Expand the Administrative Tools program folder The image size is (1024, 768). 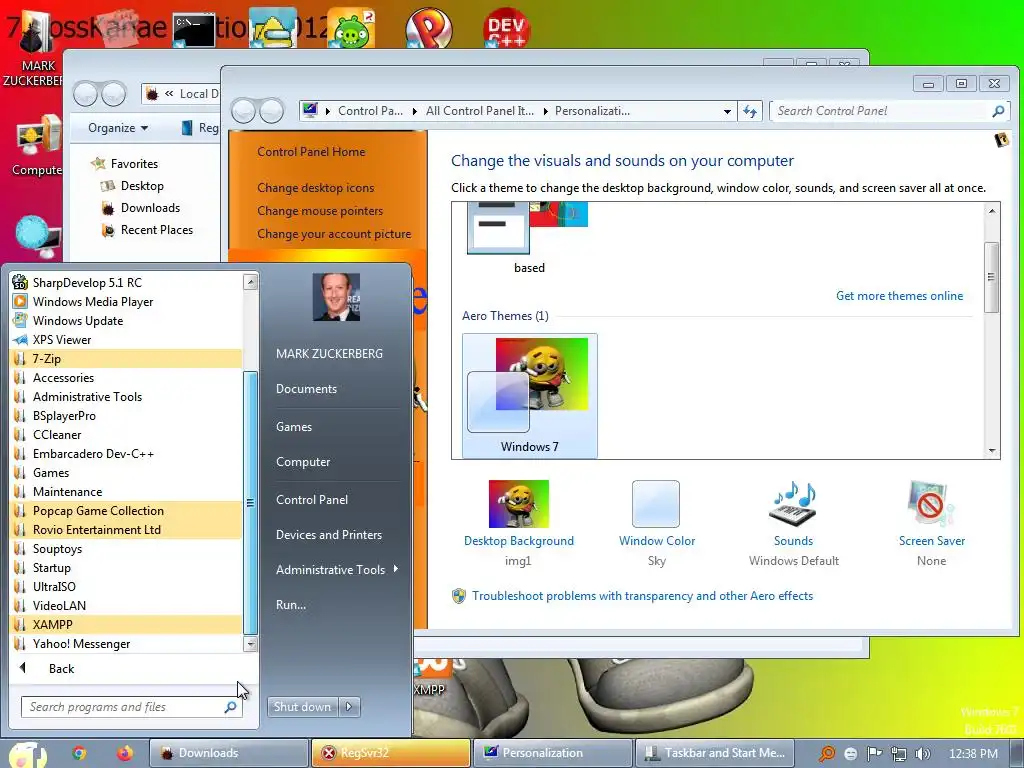pyautogui.click(x=127, y=396)
